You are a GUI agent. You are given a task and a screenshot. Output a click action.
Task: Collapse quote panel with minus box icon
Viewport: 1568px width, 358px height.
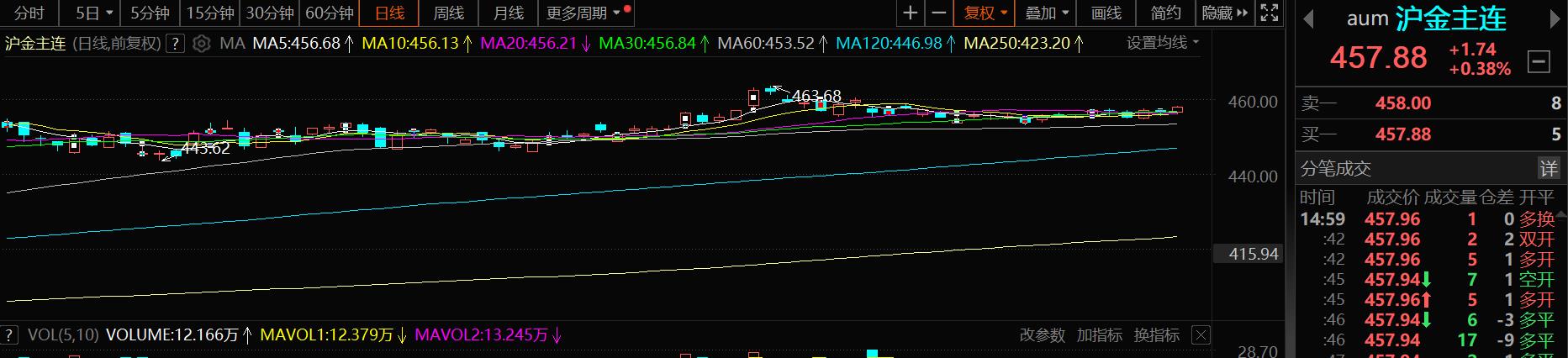[x=1539, y=61]
